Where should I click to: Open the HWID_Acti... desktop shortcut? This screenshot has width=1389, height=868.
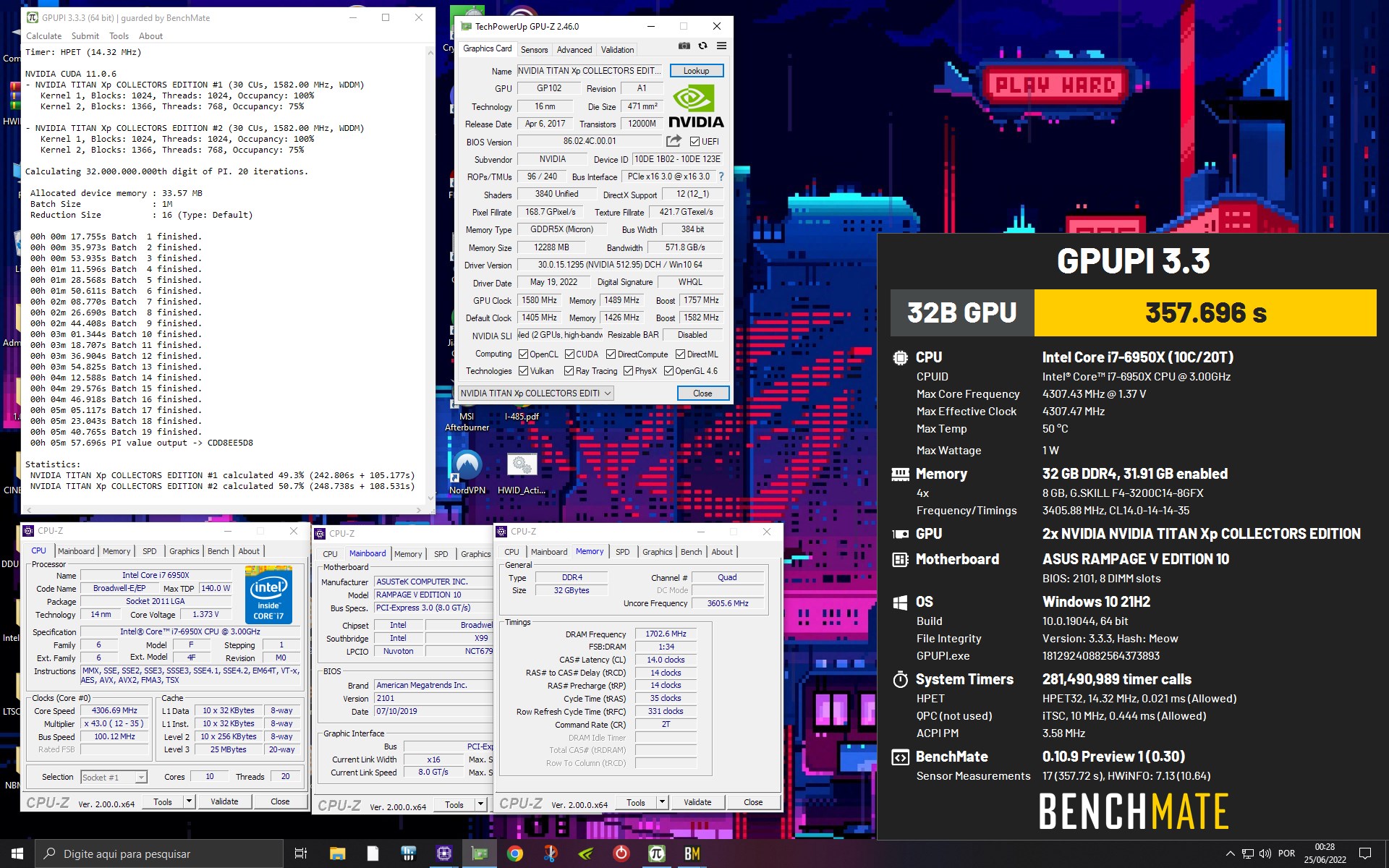coord(522,474)
